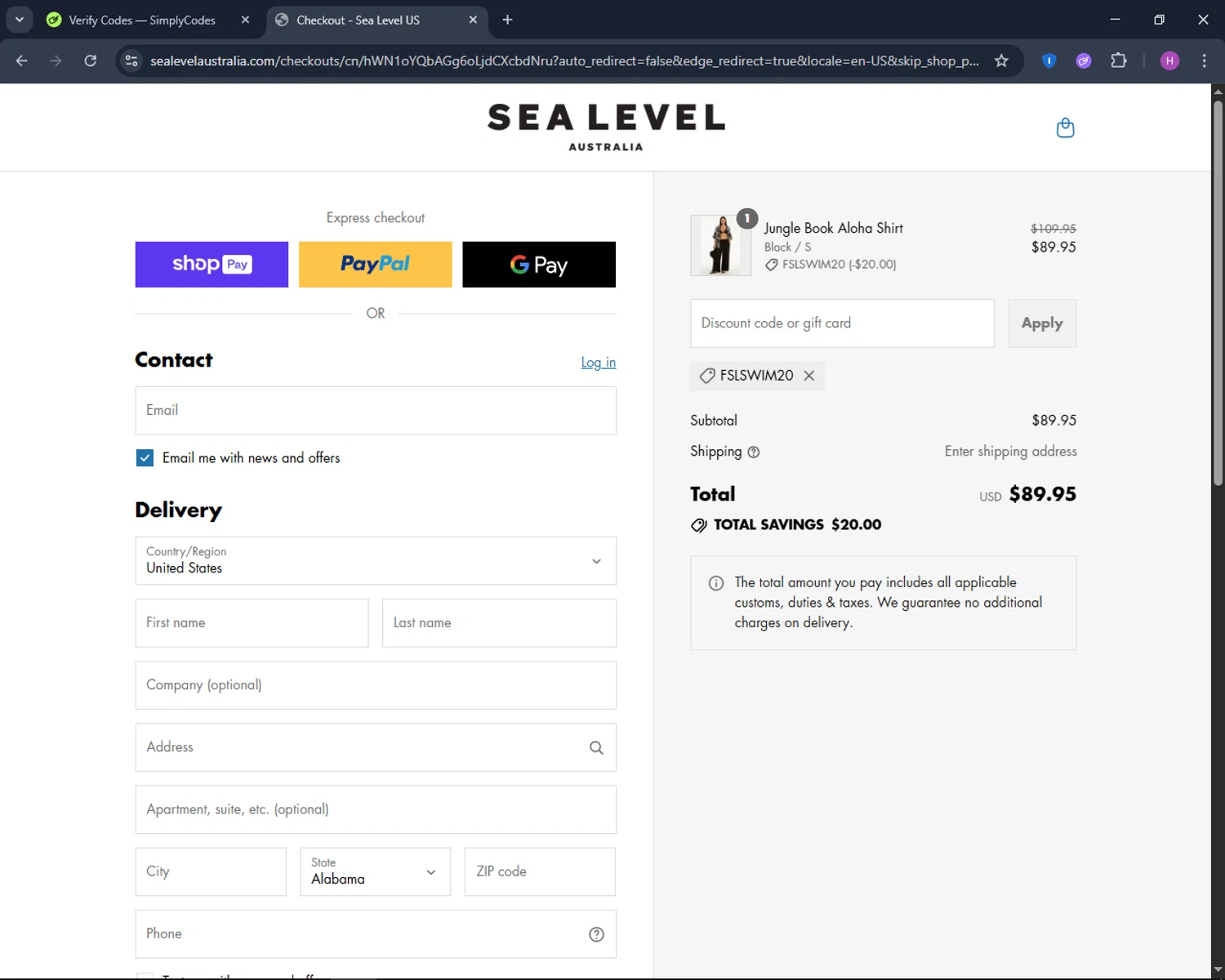Remove the FSLSWIM20 discount code
The image size is (1225, 980).
tap(808, 376)
